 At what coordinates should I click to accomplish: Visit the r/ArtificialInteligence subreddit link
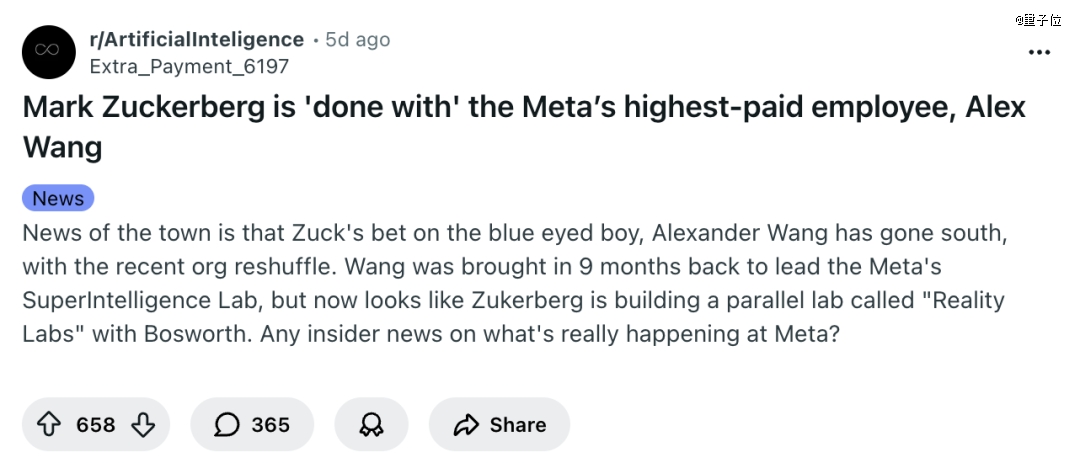tap(196, 39)
